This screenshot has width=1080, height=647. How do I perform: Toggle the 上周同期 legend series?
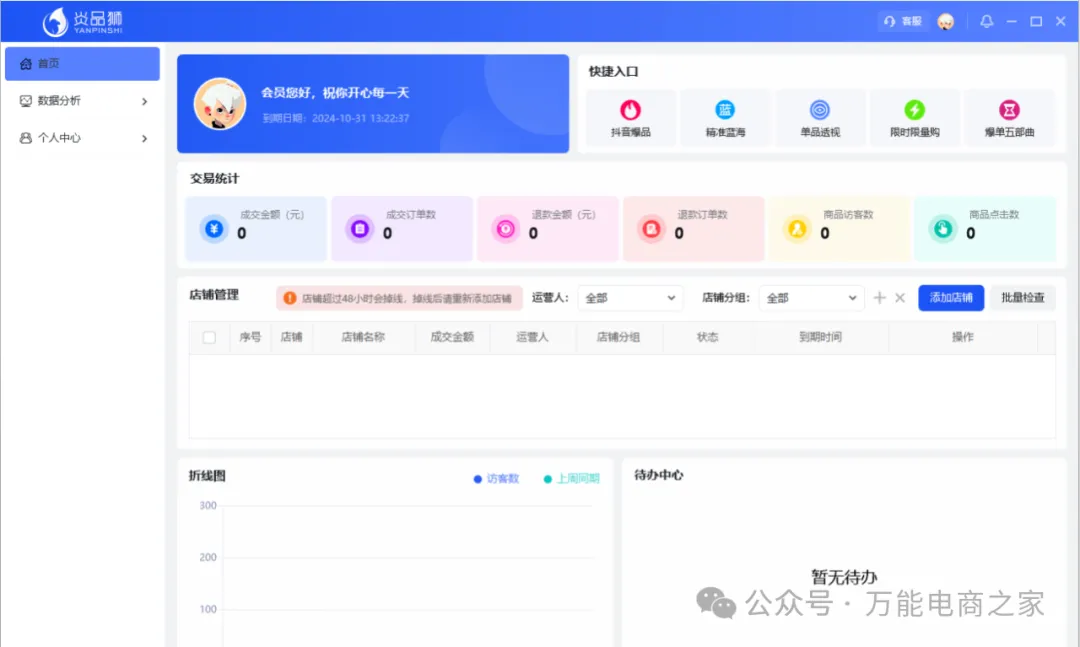[x=571, y=479]
